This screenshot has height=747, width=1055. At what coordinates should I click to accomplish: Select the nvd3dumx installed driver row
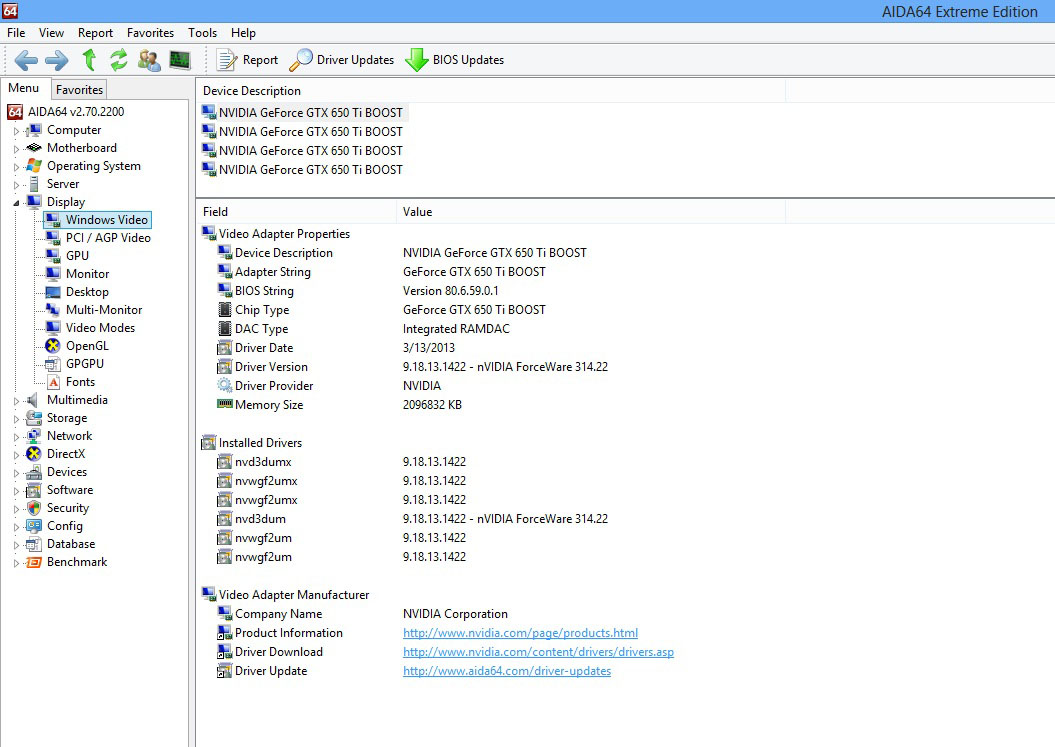(x=341, y=462)
